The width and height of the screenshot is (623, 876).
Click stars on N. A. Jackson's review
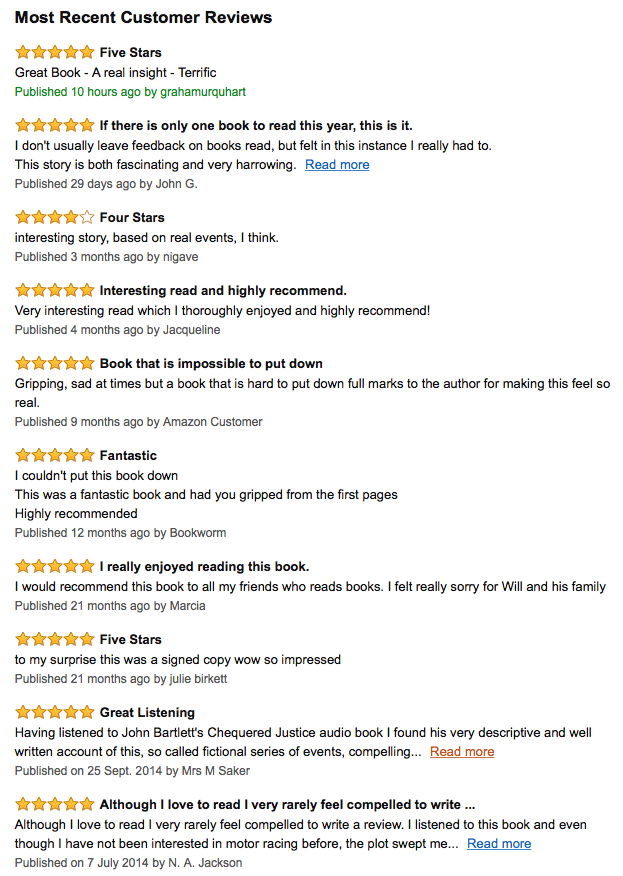click(55, 805)
